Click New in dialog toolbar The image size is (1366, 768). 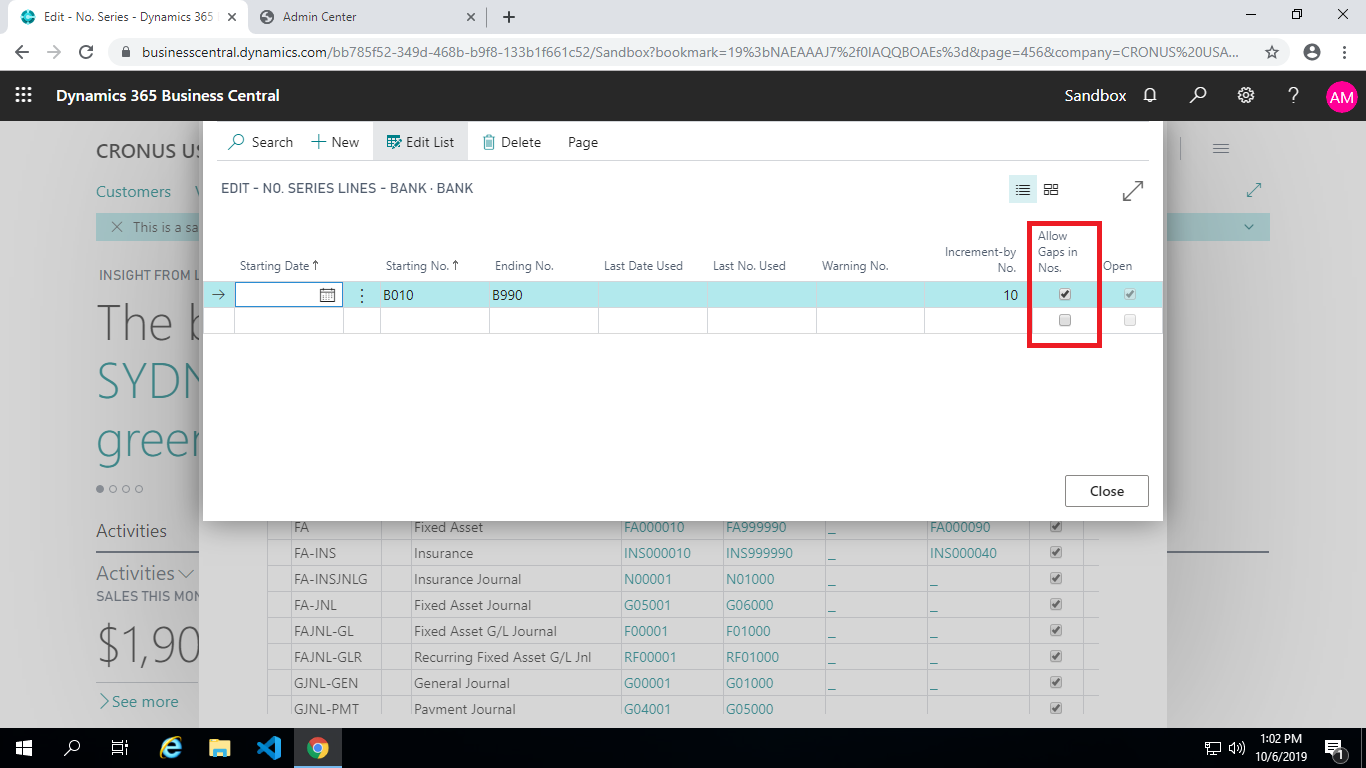pyautogui.click(x=335, y=142)
